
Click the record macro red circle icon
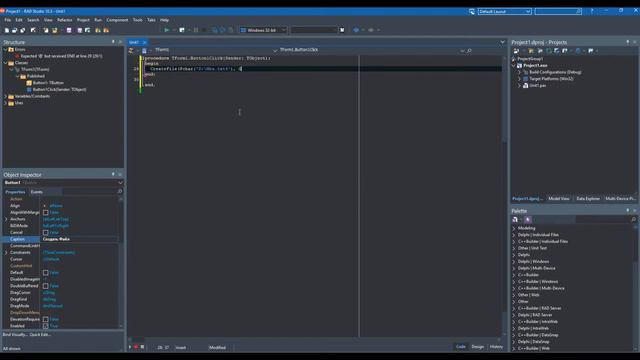136,347
